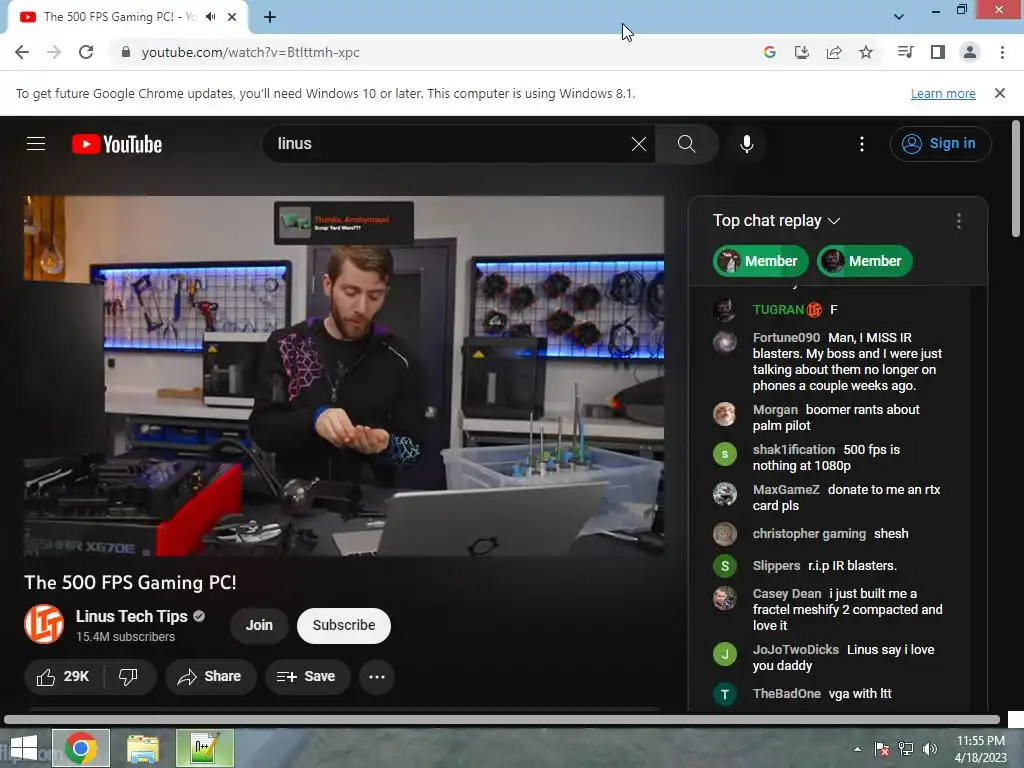Viewport: 1024px width, 768px height.
Task: Open the Learn more link
Action: [x=943, y=93]
